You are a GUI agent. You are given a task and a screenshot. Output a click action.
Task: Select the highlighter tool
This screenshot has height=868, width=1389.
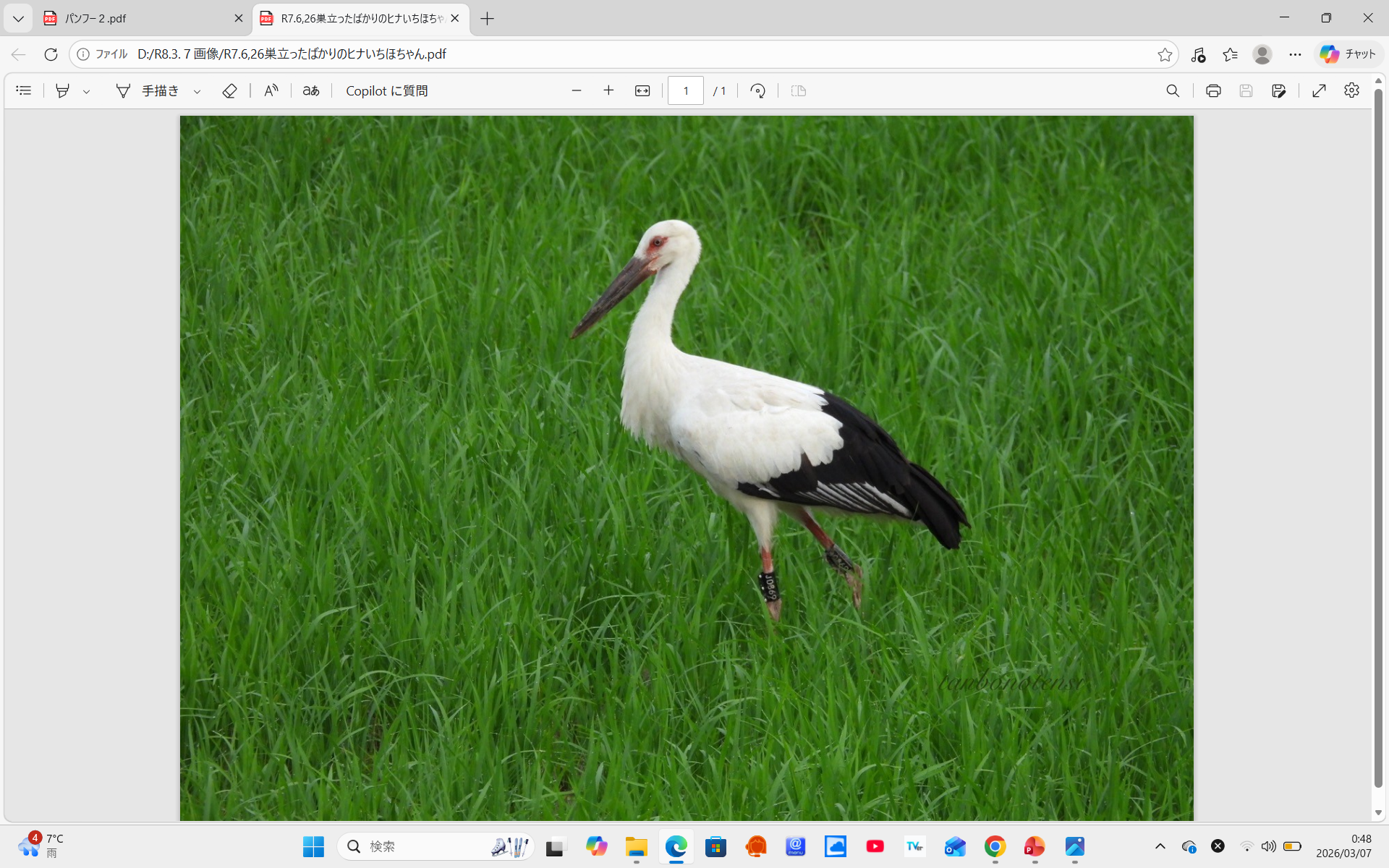click(63, 90)
